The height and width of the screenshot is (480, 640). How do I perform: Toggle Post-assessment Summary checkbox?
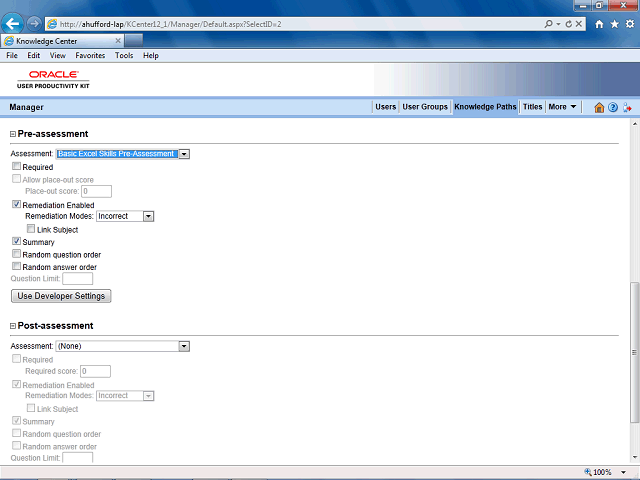tap(16, 420)
